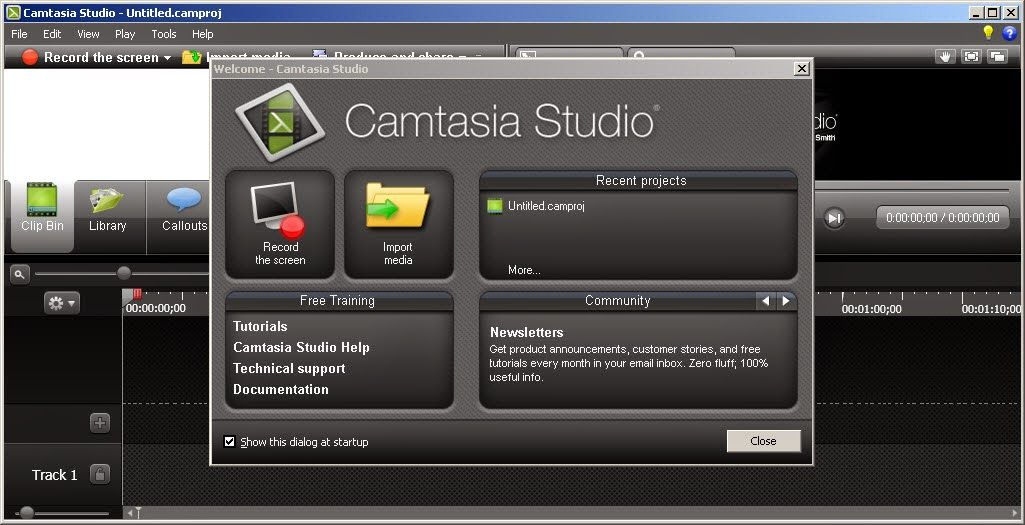Screen dimensions: 1025x525
Task: Click the blue help question mark icon
Action: (1009, 33)
